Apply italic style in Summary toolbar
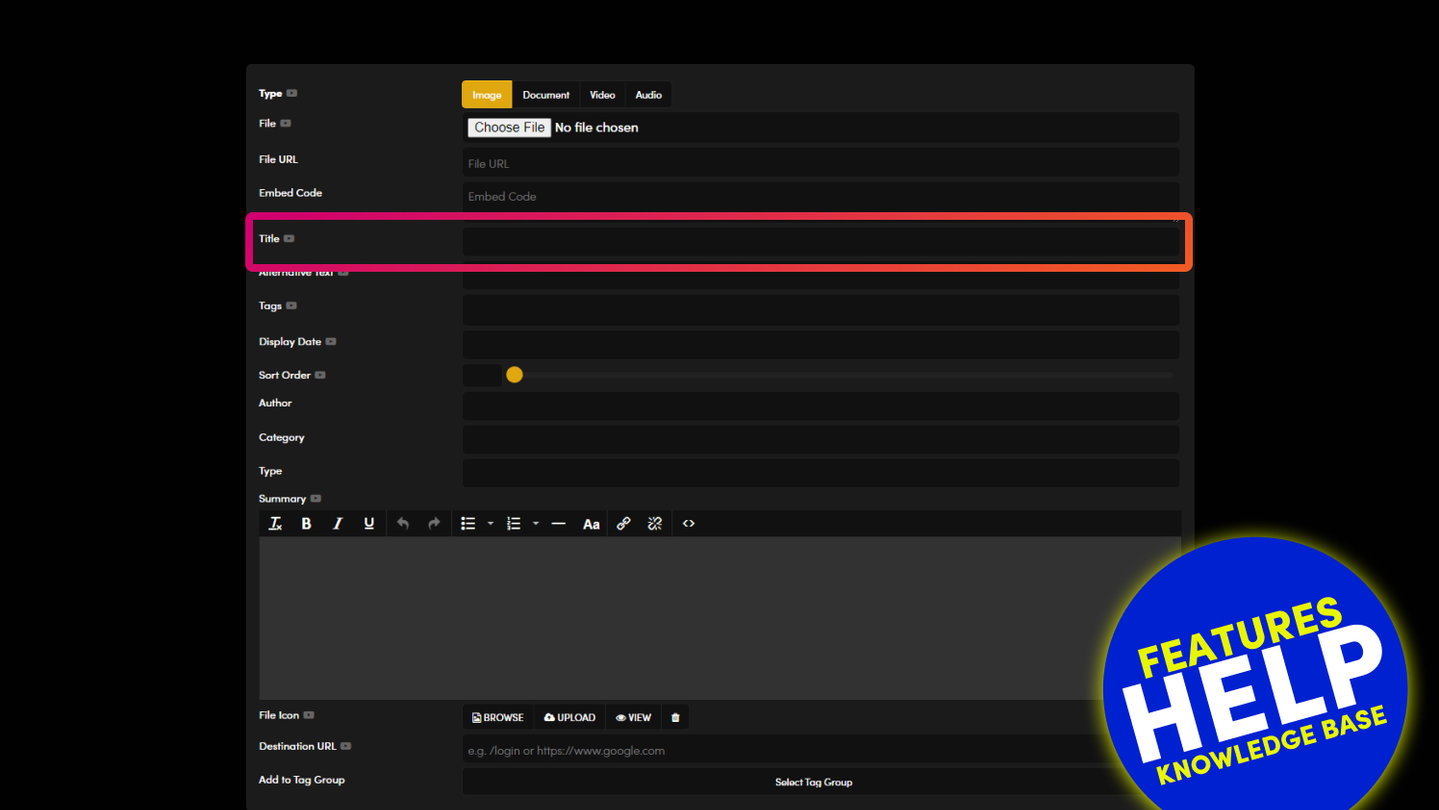The image size is (1439, 810). click(x=338, y=524)
